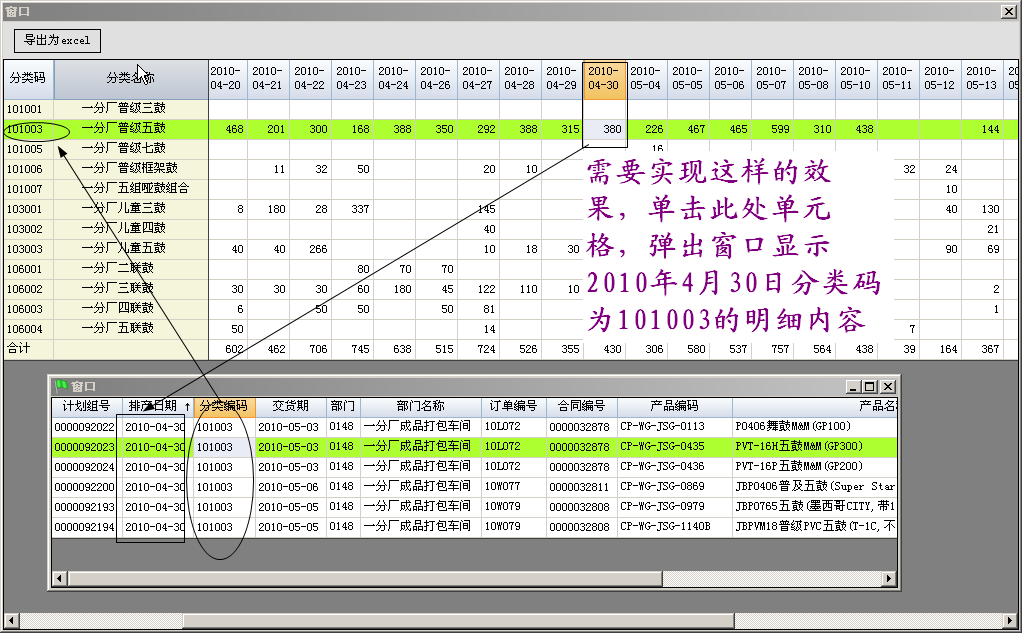
Task: Click right arrow of inner window scrollbar
Action: (x=889, y=578)
